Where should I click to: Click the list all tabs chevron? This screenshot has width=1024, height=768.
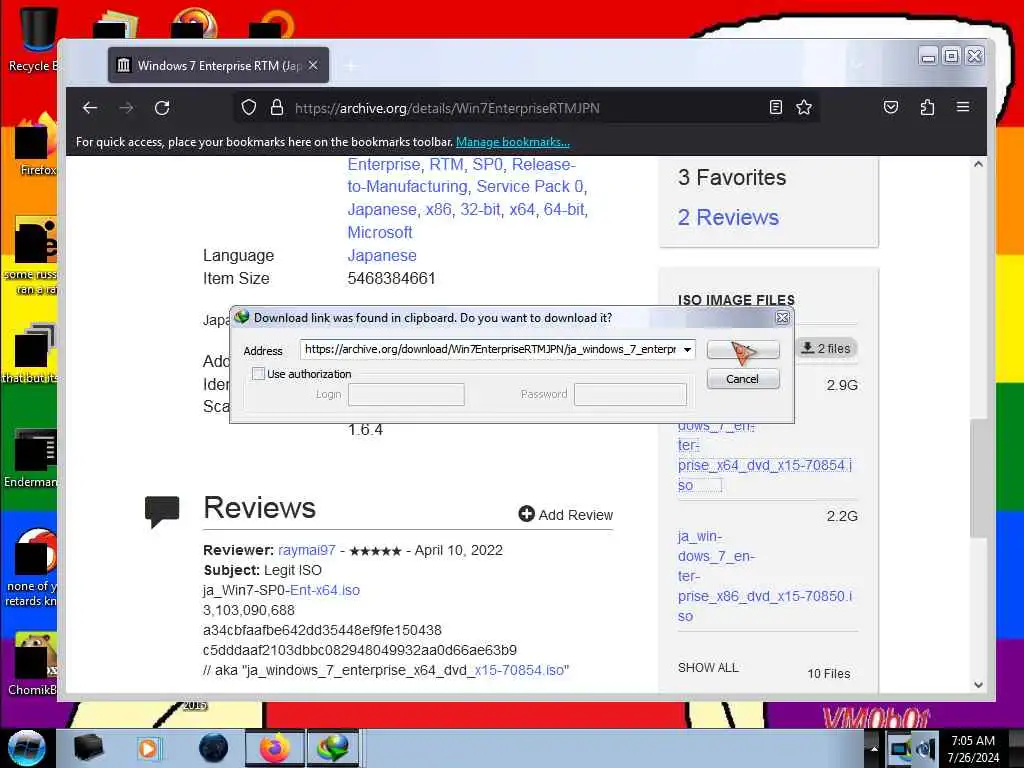(x=857, y=65)
